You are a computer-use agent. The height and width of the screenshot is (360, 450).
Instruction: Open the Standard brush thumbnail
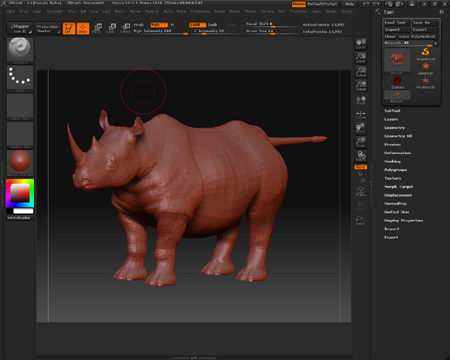[20, 50]
